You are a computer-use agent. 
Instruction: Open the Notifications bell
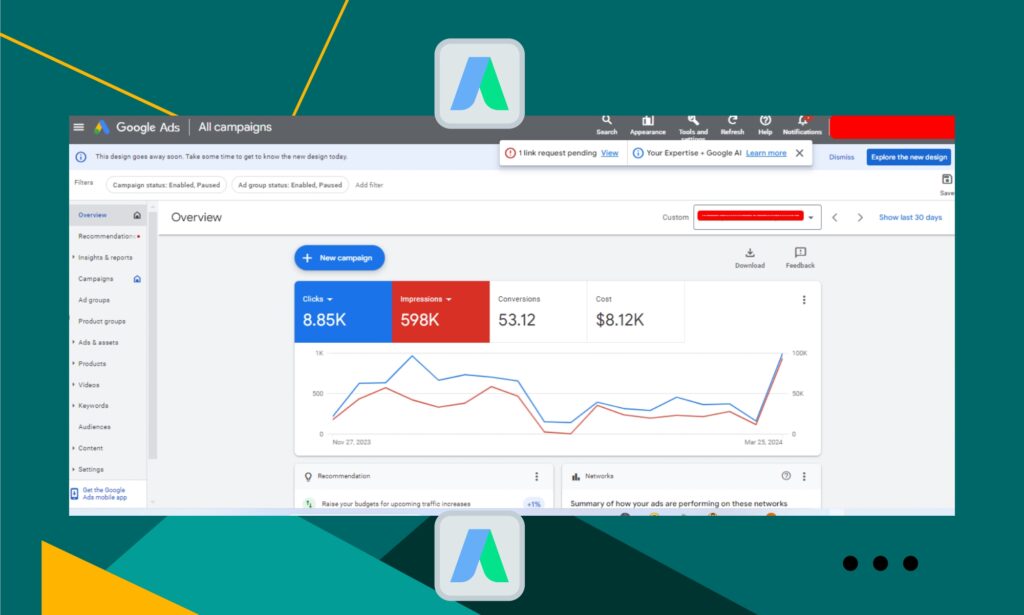802,121
